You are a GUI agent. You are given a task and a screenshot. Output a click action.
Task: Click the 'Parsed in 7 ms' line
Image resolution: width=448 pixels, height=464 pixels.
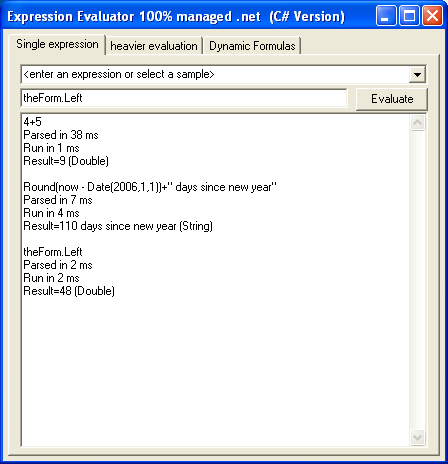(x=58, y=200)
